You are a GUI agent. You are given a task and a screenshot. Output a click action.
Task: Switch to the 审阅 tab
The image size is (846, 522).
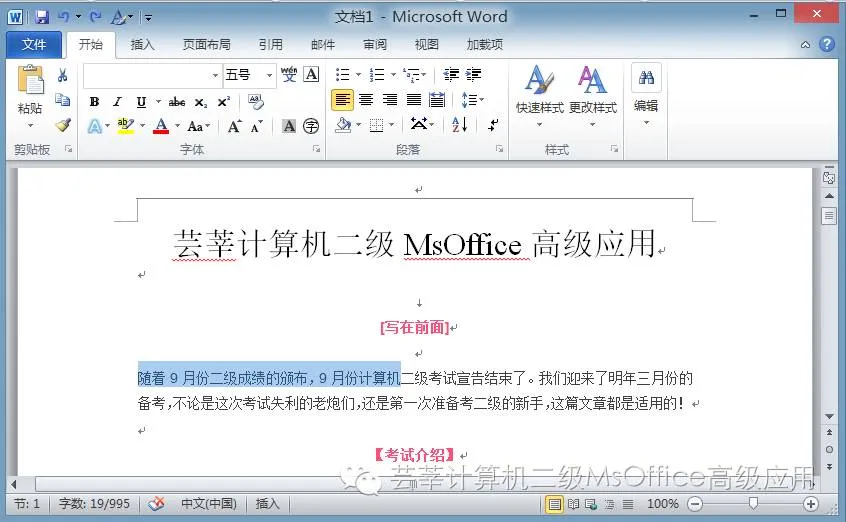[x=374, y=44]
